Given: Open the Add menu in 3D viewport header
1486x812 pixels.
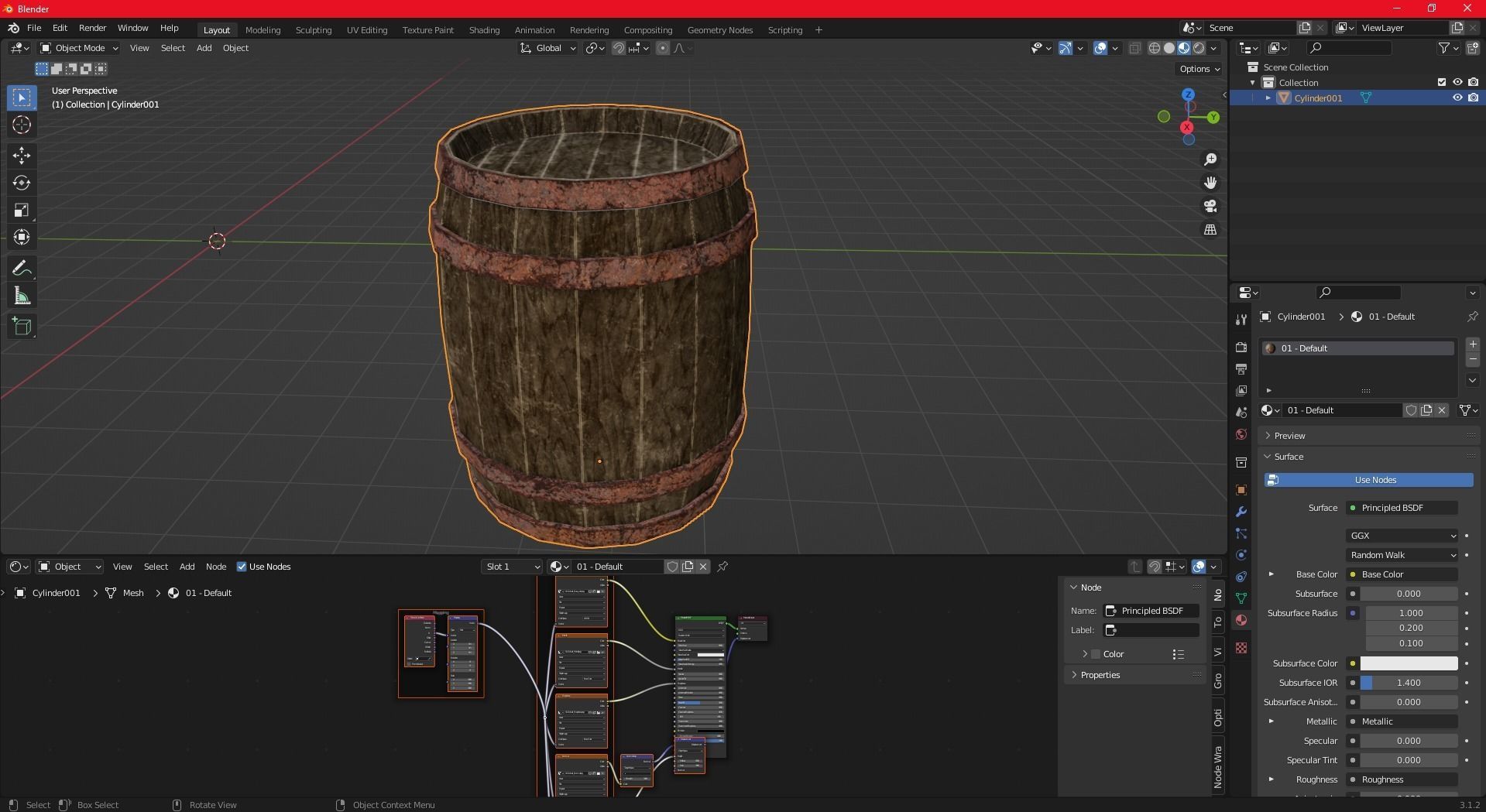Looking at the screenshot, I should click(x=204, y=48).
